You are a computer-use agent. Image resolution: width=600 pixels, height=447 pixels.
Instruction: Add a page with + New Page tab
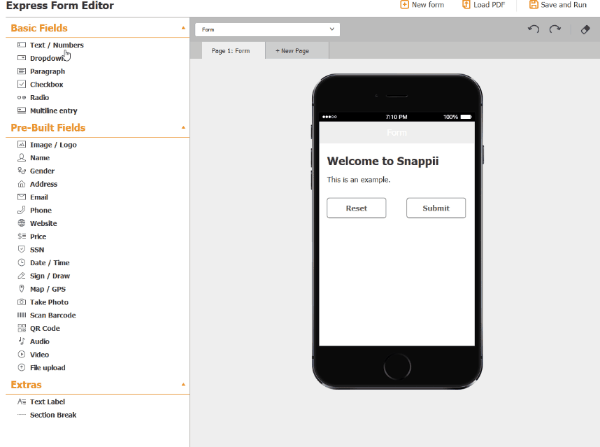[x=297, y=51]
